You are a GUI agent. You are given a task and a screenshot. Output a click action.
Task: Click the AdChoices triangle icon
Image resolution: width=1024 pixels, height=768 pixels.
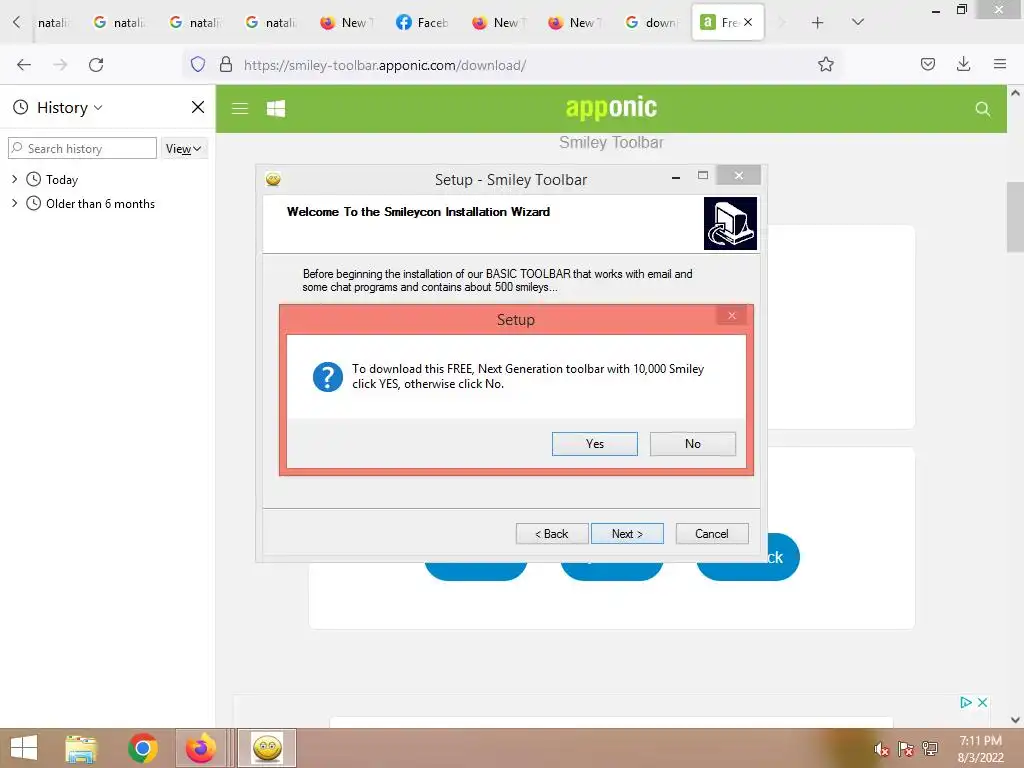tap(966, 703)
